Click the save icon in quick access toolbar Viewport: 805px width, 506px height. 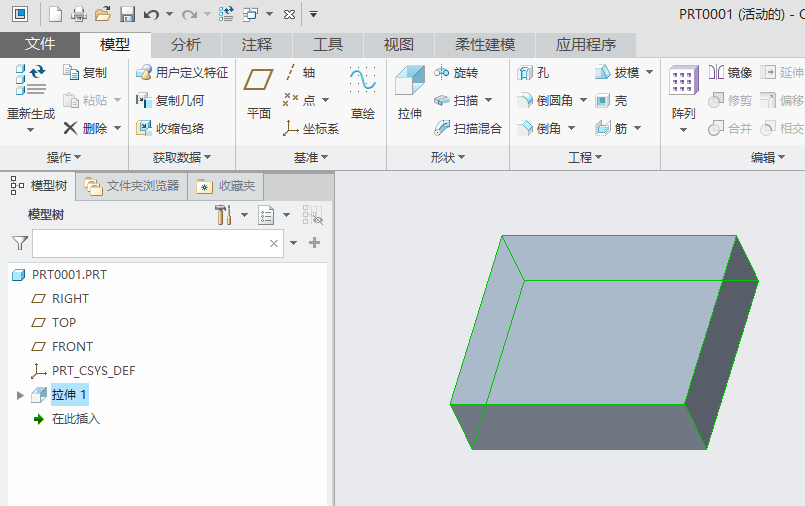[127, 14]
